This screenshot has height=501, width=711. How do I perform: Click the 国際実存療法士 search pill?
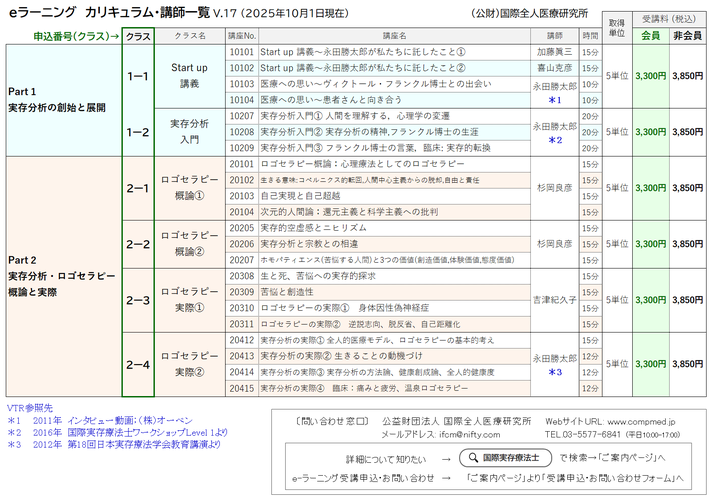pyautogui.click(x=506, y=457)
